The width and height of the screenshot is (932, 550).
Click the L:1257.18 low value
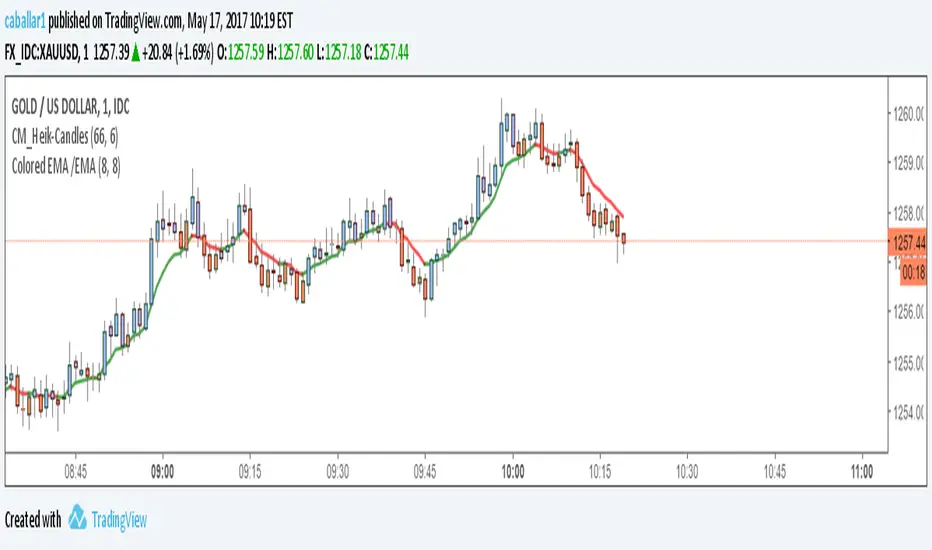(338, 52)
